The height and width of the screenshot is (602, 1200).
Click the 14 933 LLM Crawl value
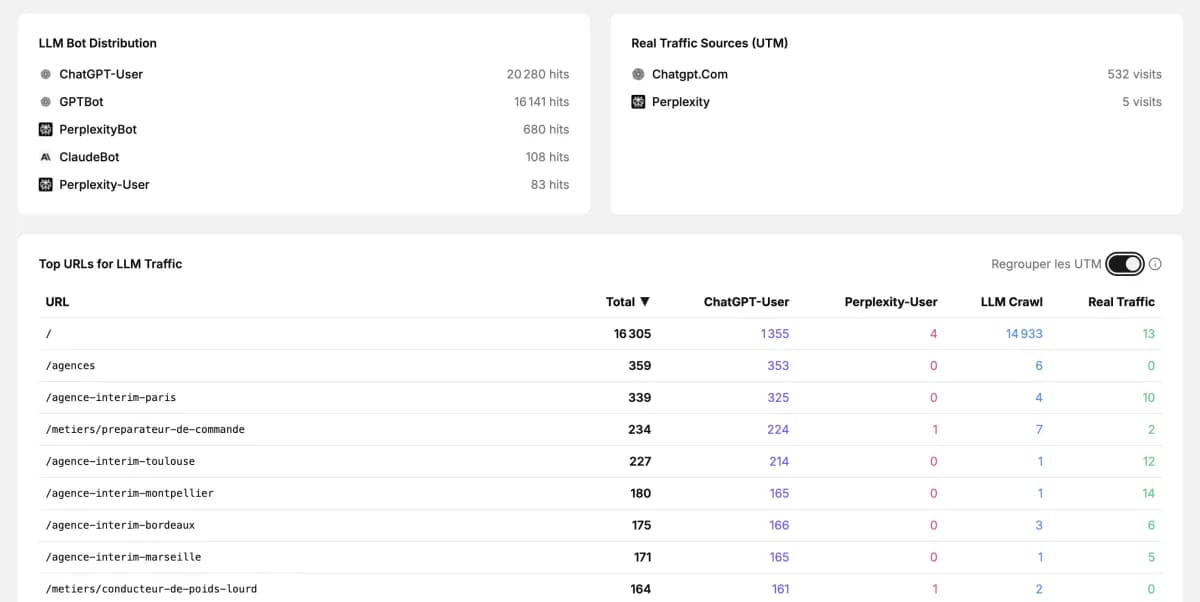(1024, 334)
